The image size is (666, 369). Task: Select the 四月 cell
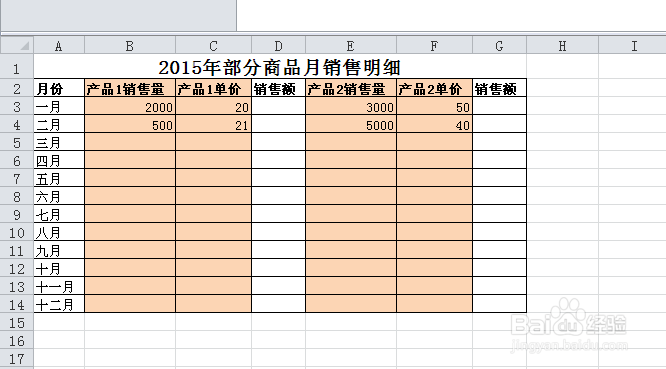coord(59,160)
